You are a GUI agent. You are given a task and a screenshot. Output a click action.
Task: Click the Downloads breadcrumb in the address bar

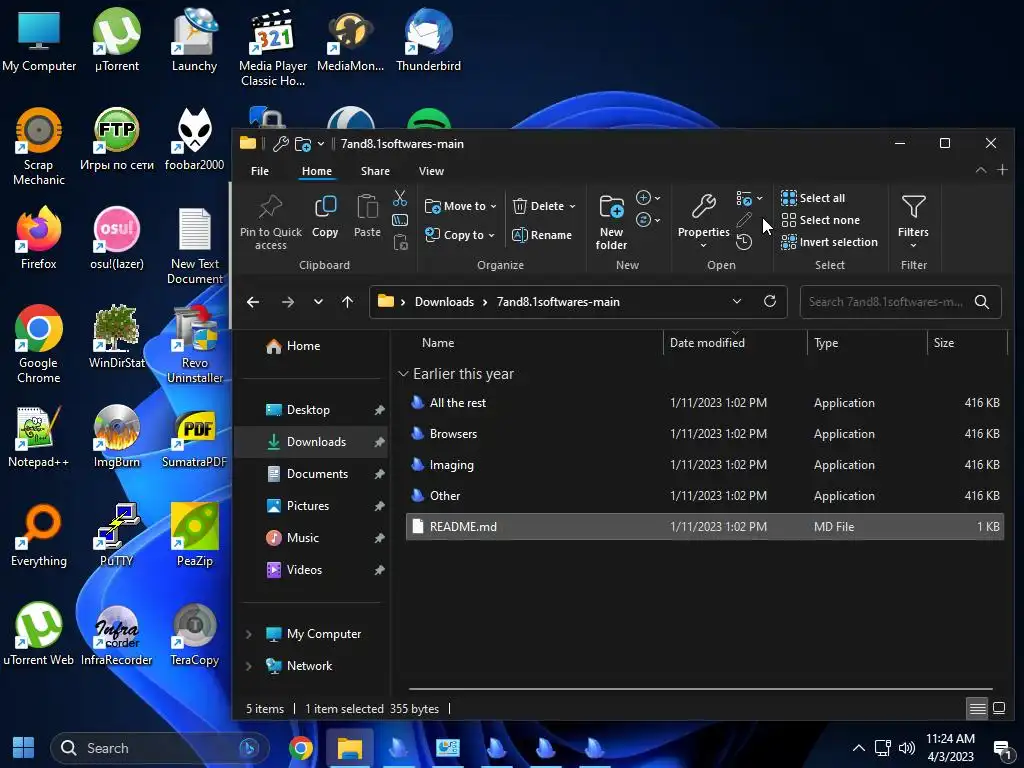click(x=444, y=302)
